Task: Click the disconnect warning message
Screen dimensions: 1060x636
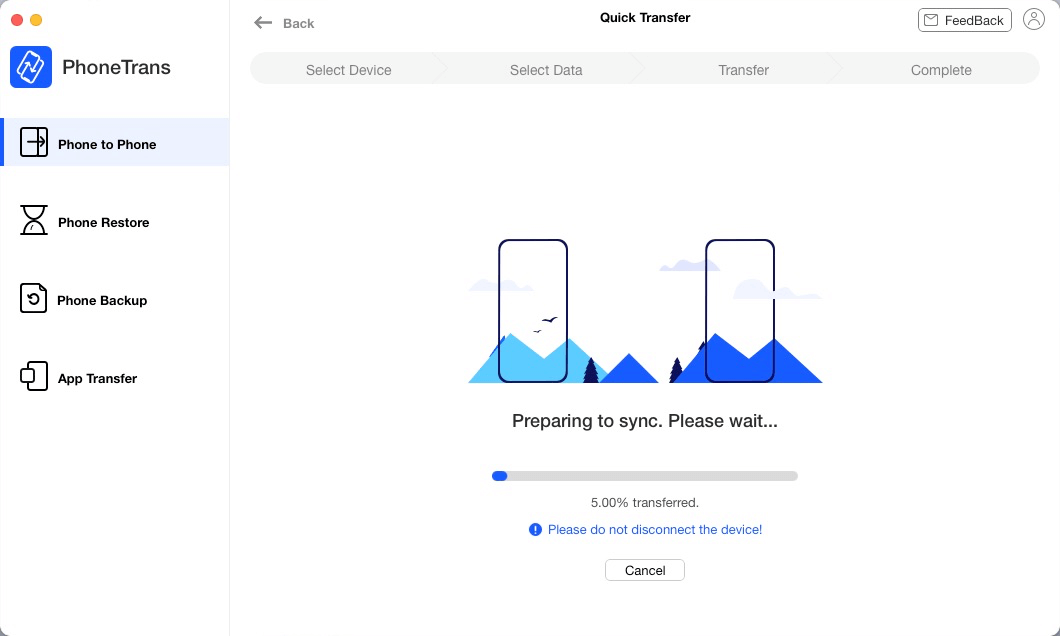Action: pyautogui.click(x=655, y=529)
